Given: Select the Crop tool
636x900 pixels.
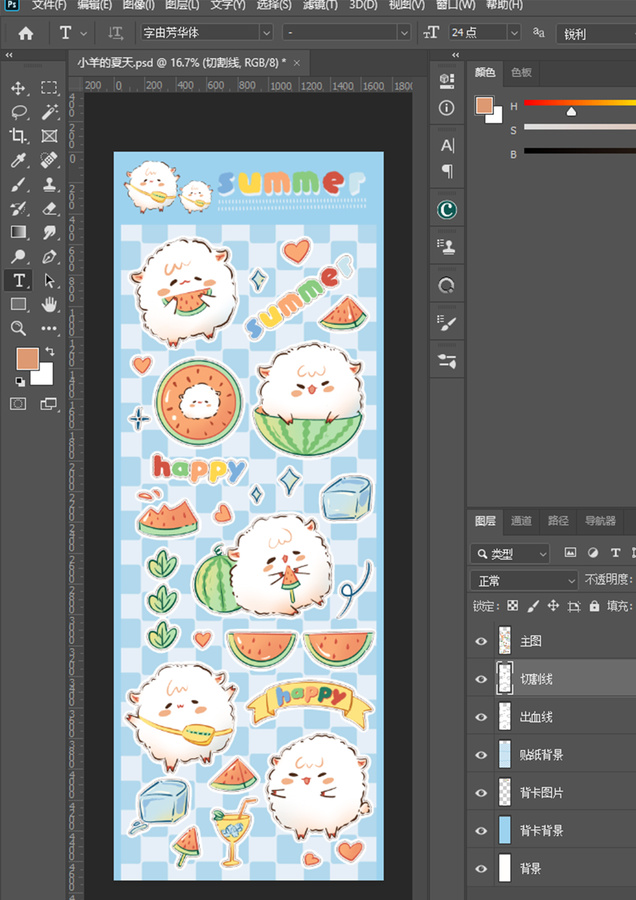Looking at the screenshot, I should click(18, 135).
